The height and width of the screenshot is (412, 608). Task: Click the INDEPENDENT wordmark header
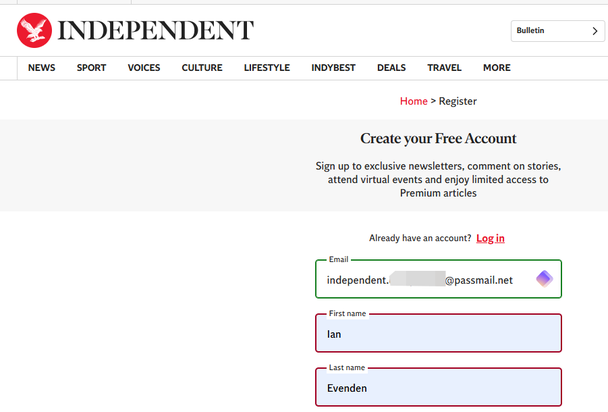155,30
